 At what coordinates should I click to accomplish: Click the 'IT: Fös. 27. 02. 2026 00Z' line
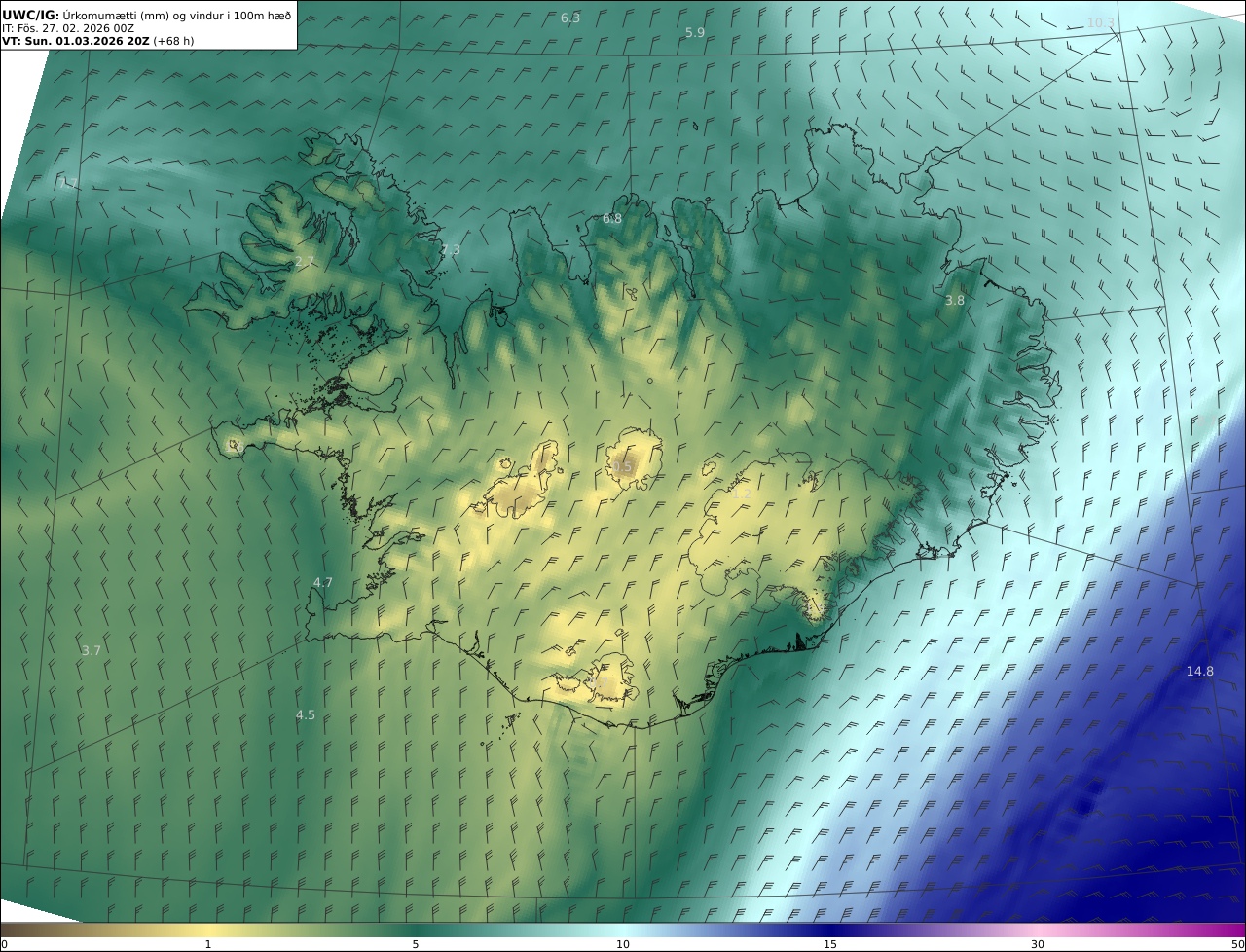click(x=68, y=28)
